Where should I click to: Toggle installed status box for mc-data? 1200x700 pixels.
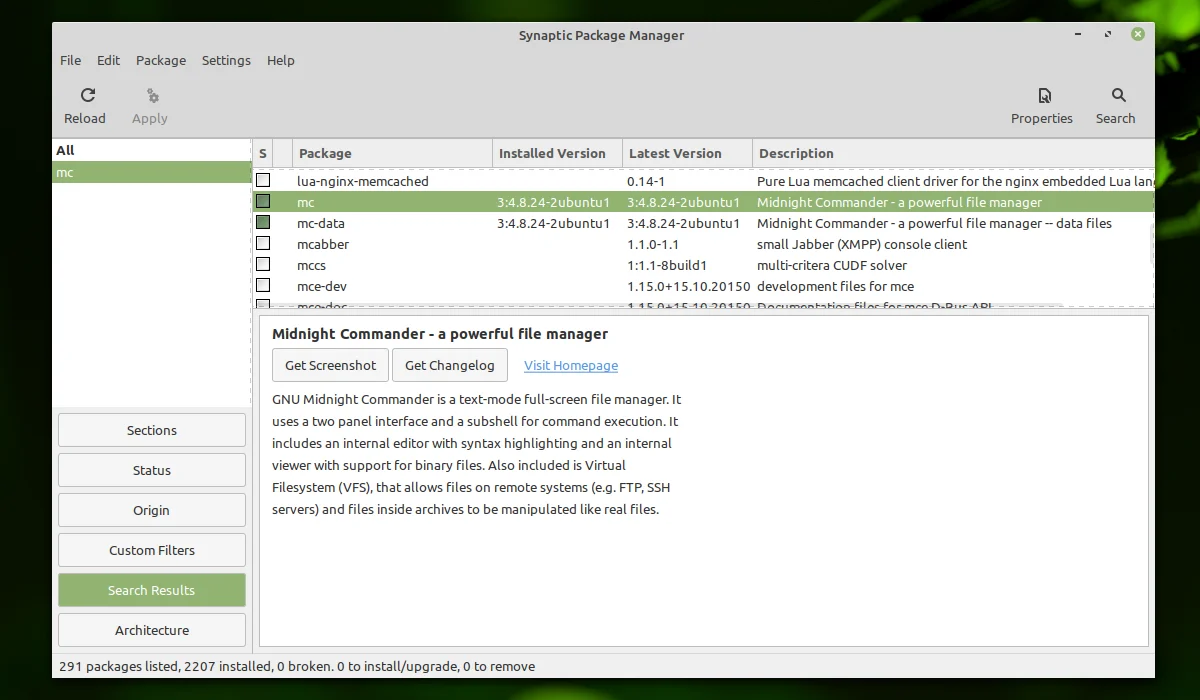(x=263, y=223)
